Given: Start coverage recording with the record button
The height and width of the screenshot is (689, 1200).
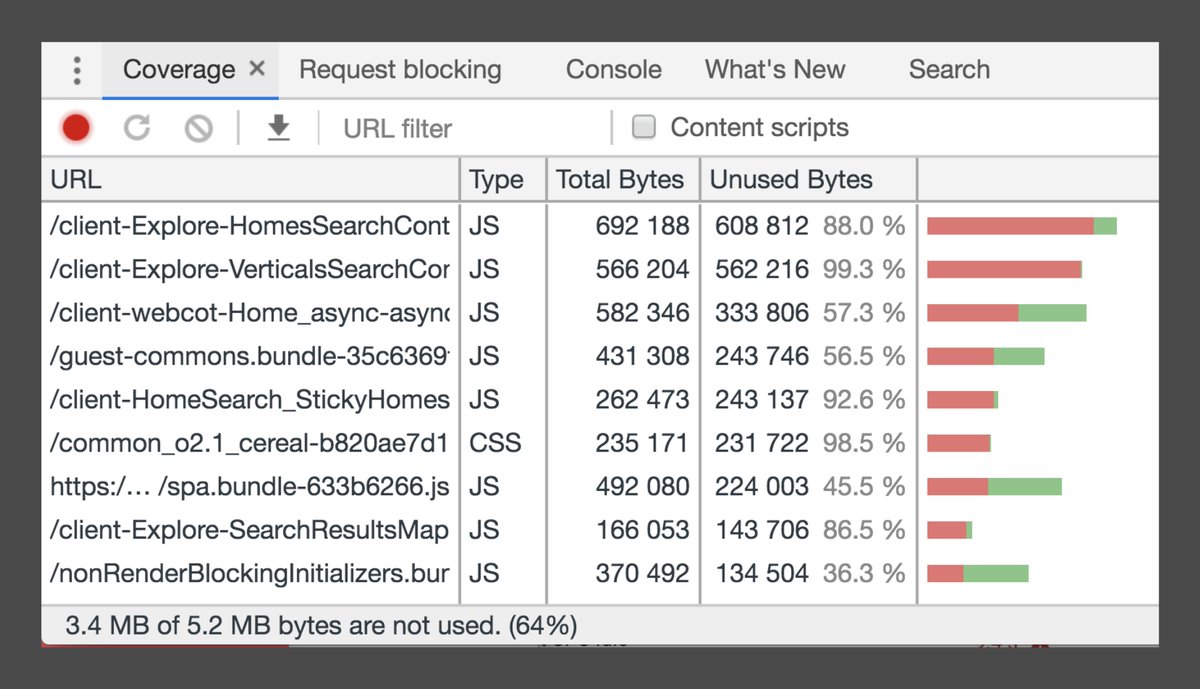Looking at the screenshot, I should [x=75, y=128].
